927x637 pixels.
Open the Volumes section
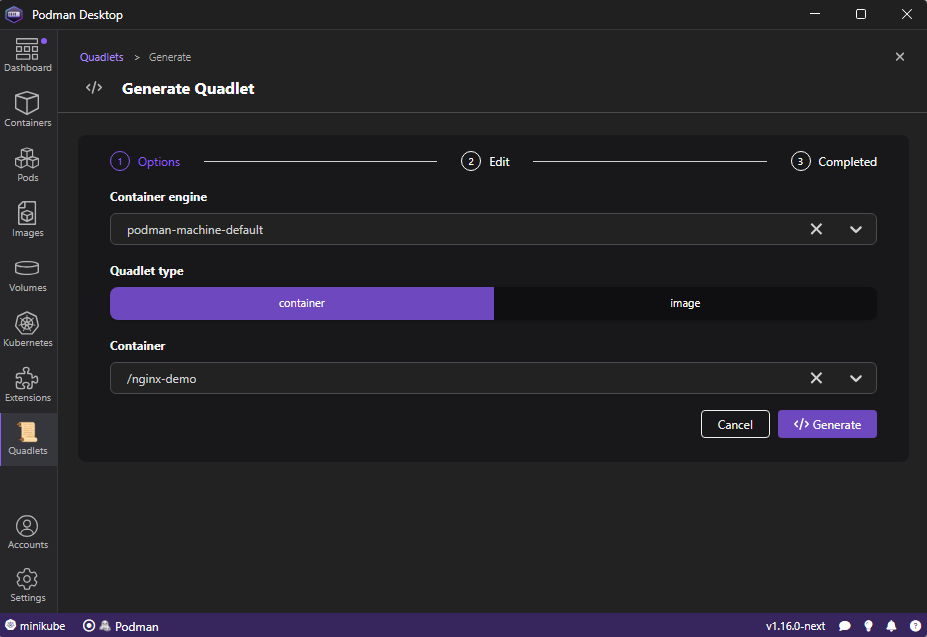pyautogui.click(x=28, y=274)
